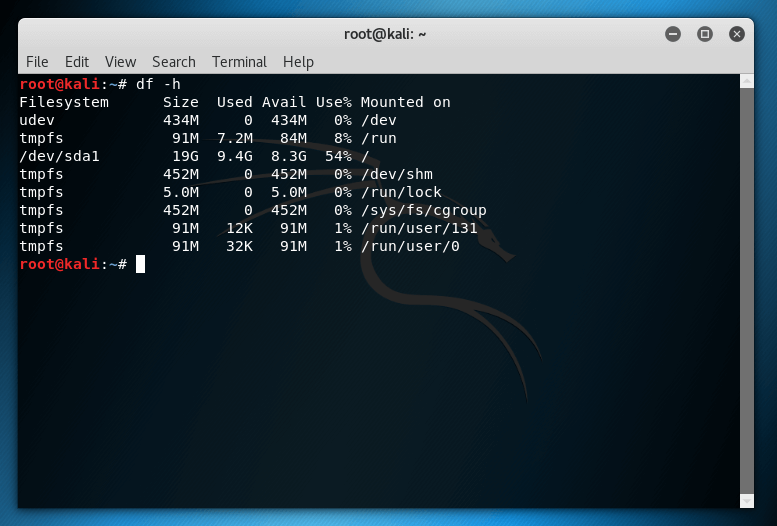Screen dimensions: 777x526
Task: Click the '8%' usage value
Action: click(x=343, y=138)
